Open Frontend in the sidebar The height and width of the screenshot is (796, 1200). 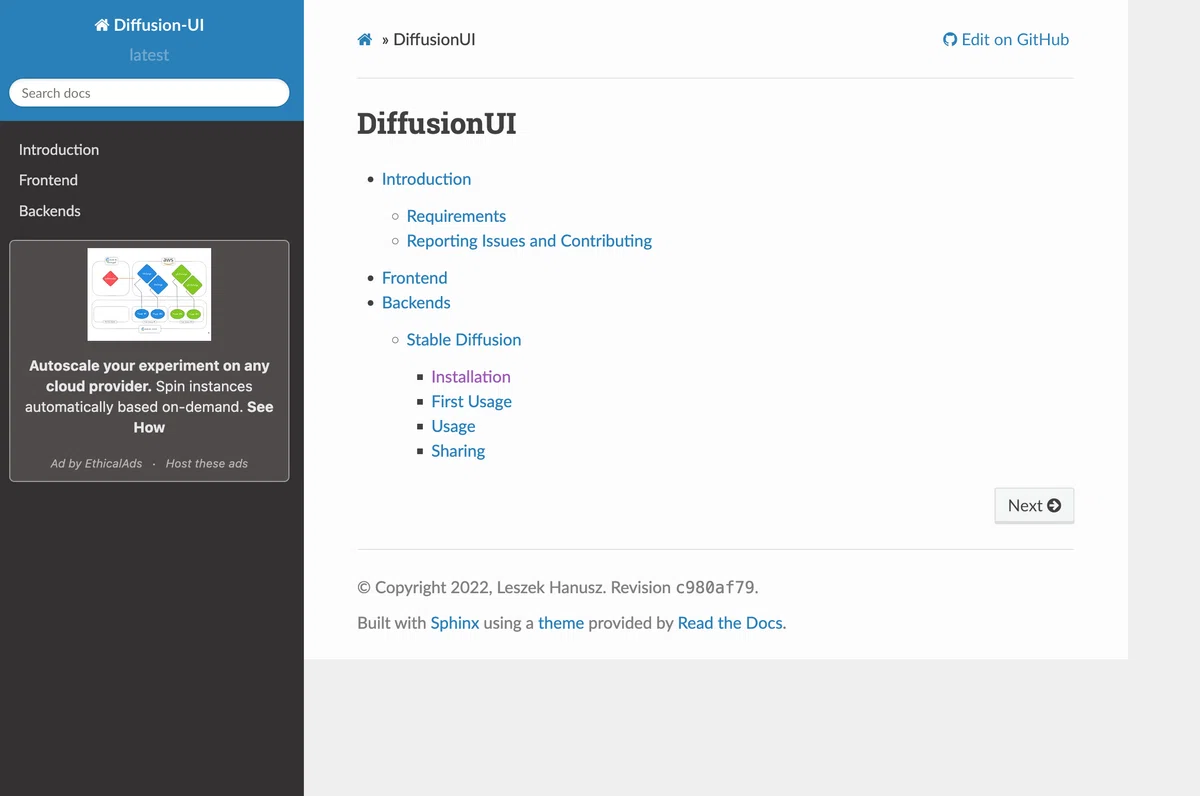[48, 180]
